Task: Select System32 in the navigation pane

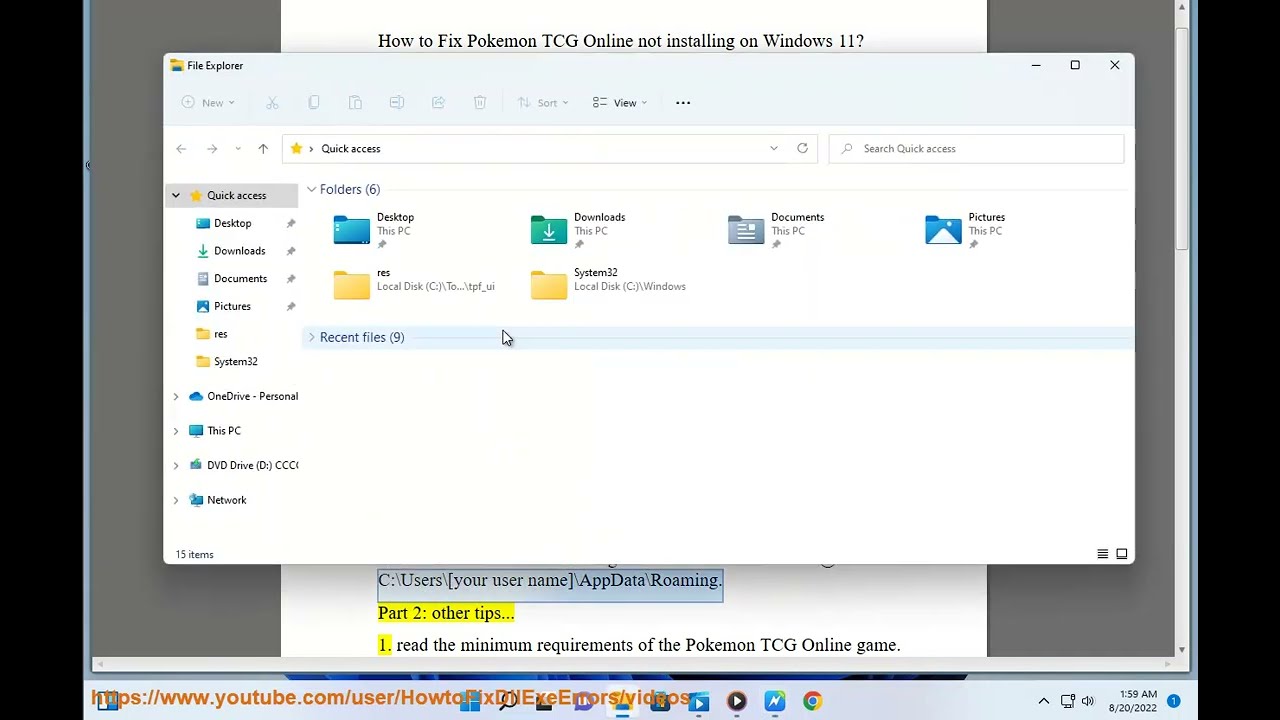Action: [x=235, y=362]
